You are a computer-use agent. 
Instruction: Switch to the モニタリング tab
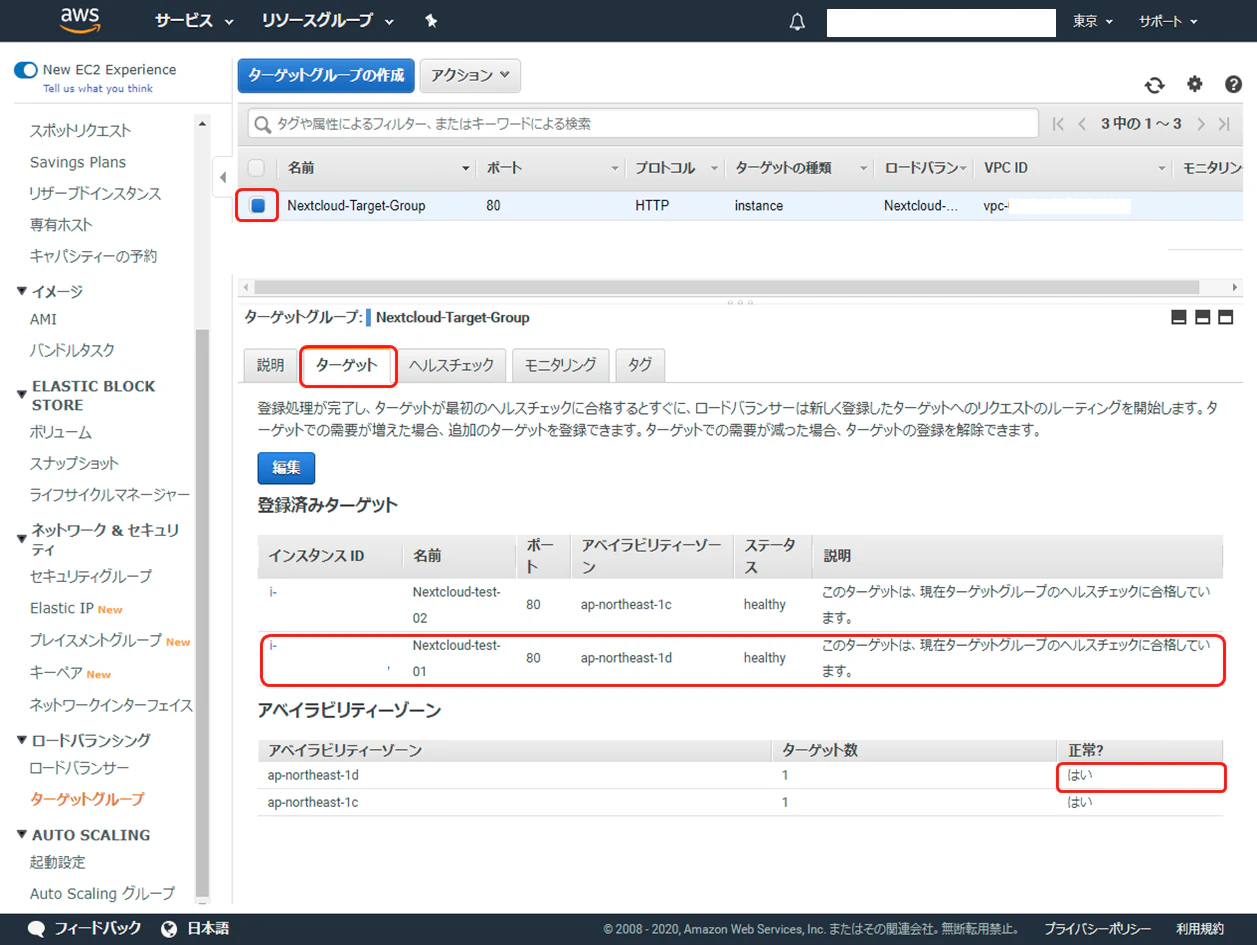(x=561, y=365)
